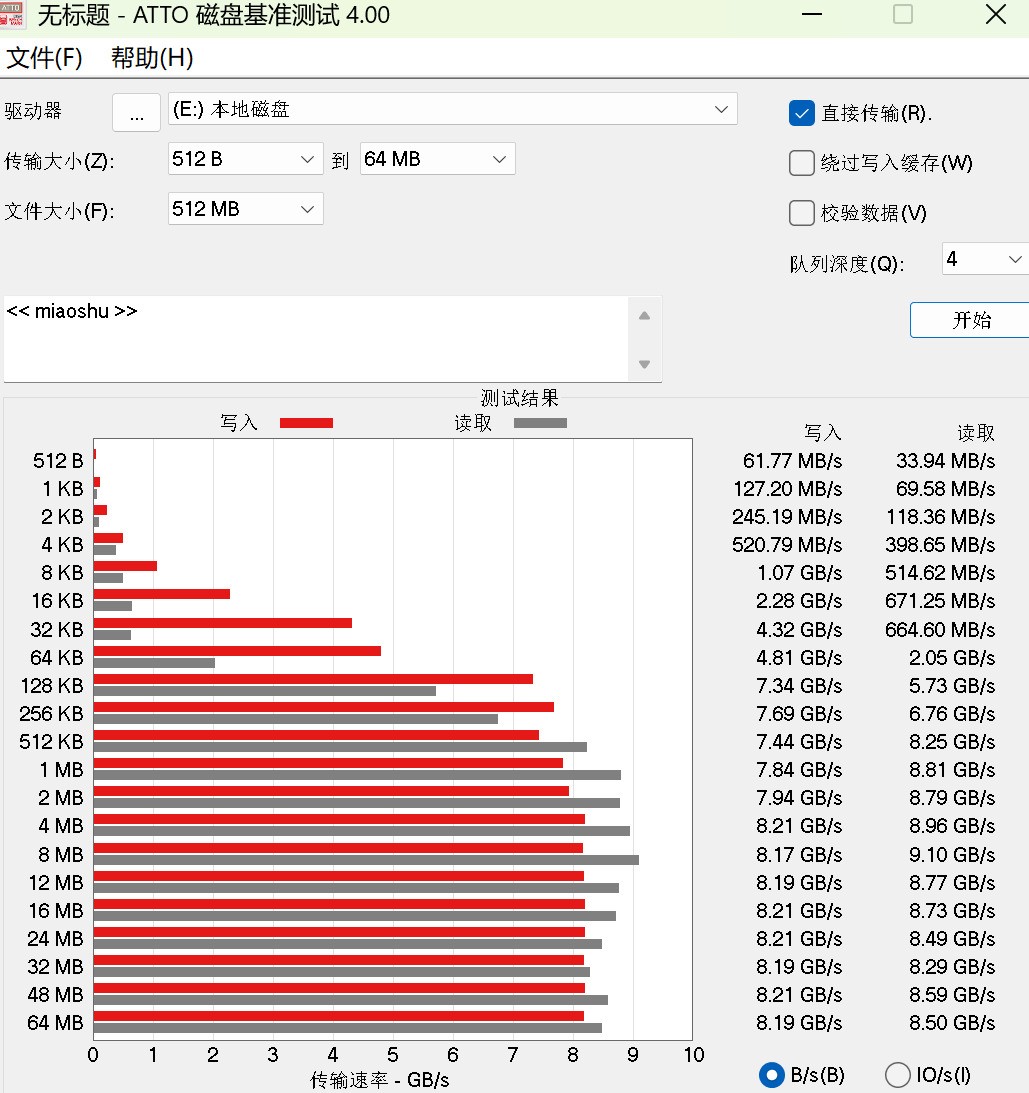Click the red 写入 legend swatch
This screenshot has width=1029, height=1093.
coord(306,422)
